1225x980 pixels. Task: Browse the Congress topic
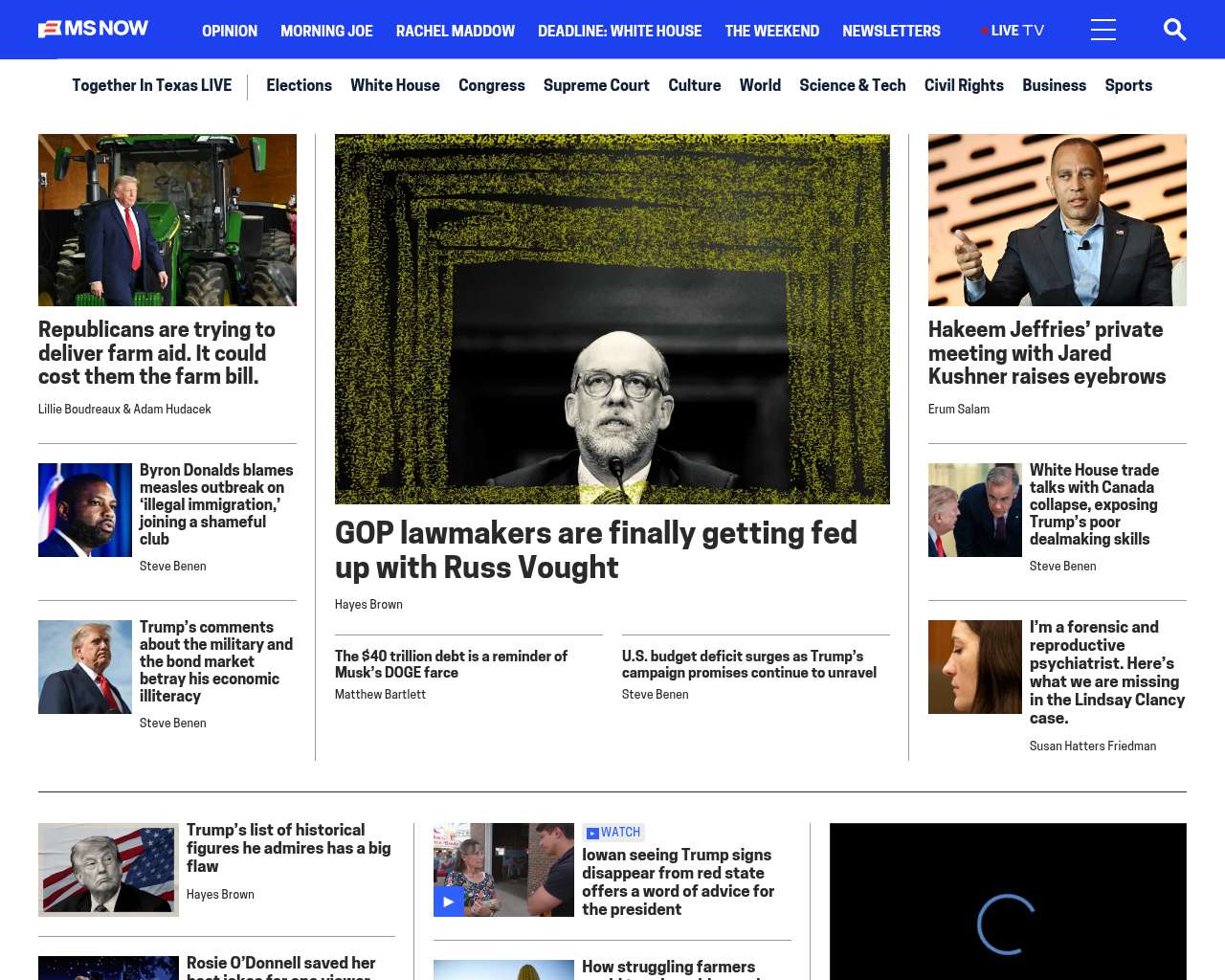tap(492, 85)
